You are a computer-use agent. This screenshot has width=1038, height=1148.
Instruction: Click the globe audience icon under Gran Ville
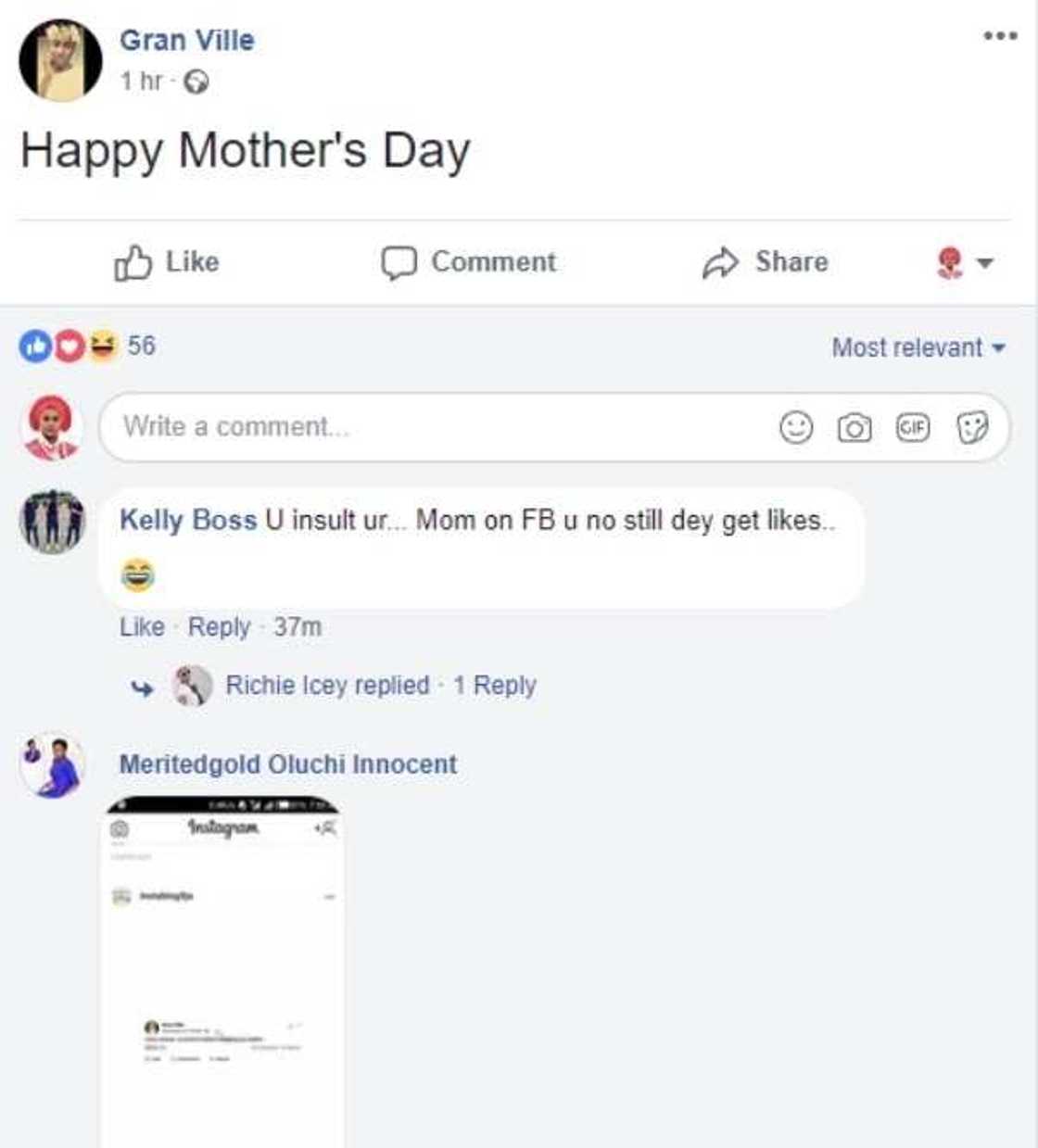pos(195,82)
